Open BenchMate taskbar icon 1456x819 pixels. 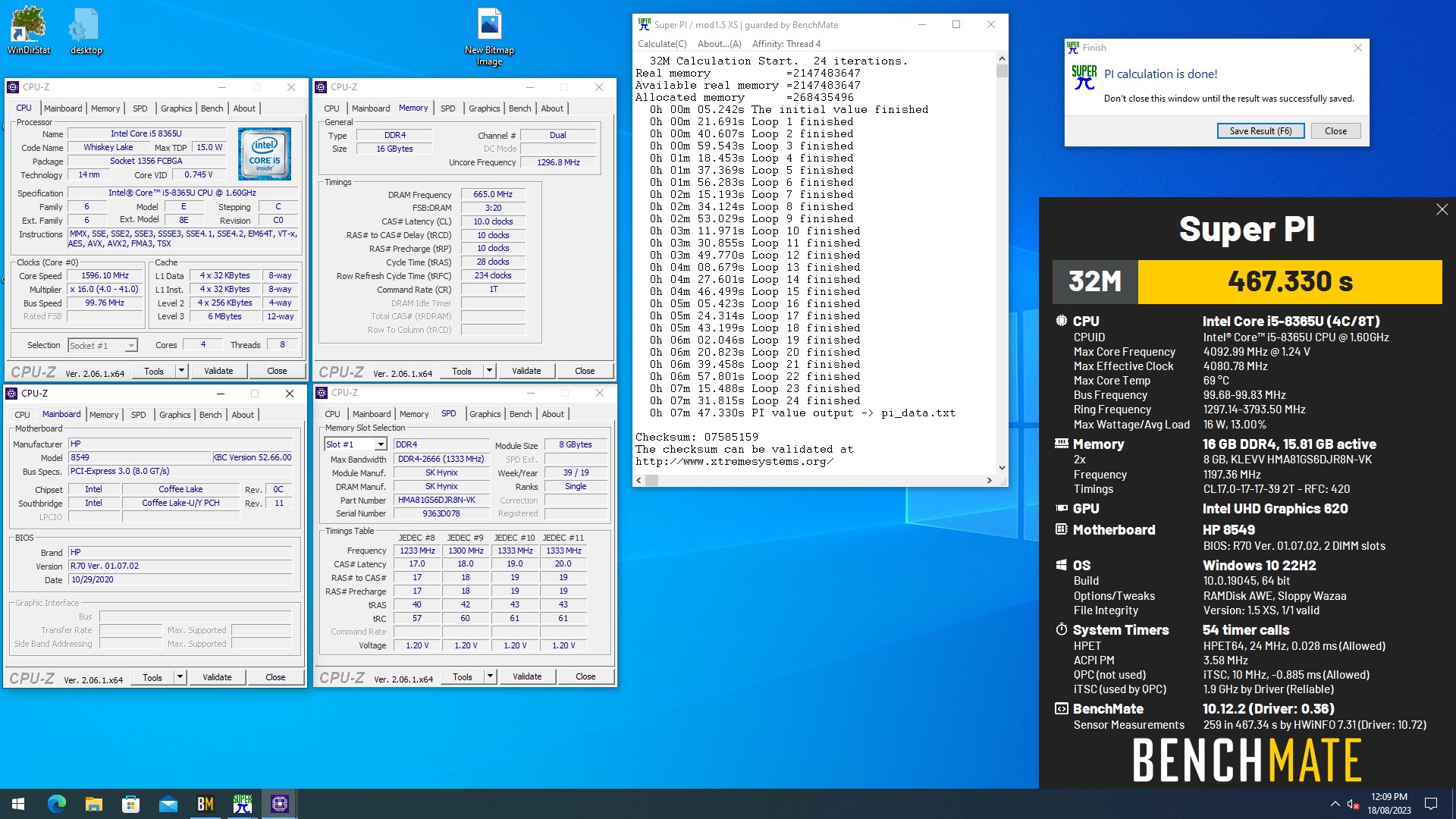206,804
